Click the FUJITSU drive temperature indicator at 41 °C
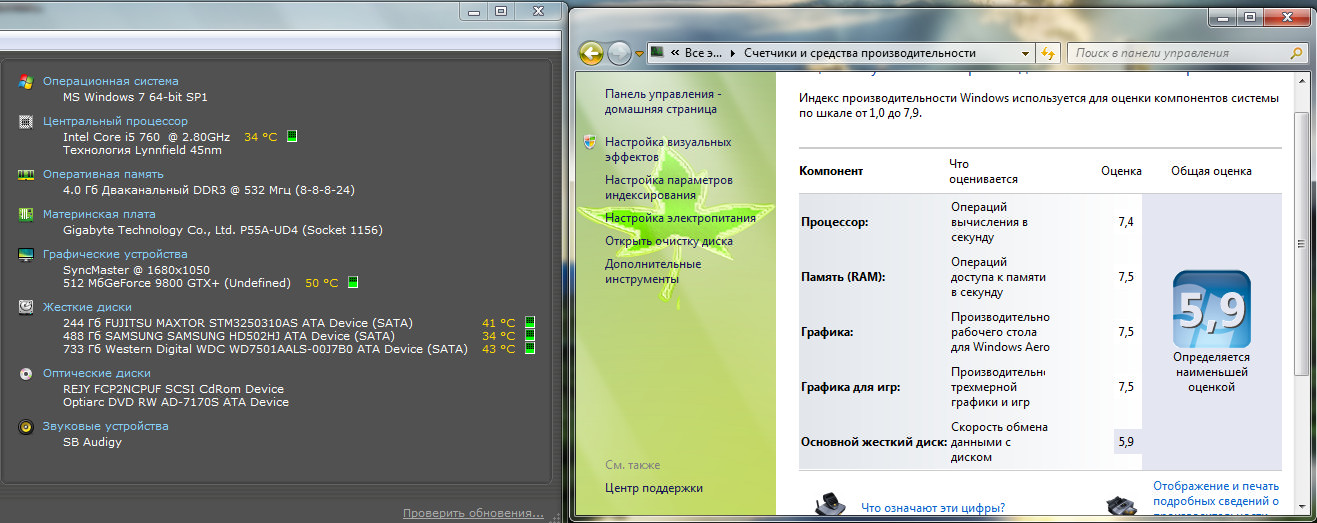Image resolution: width=1317 pixels, height=523 pixels. coord(530,322)
